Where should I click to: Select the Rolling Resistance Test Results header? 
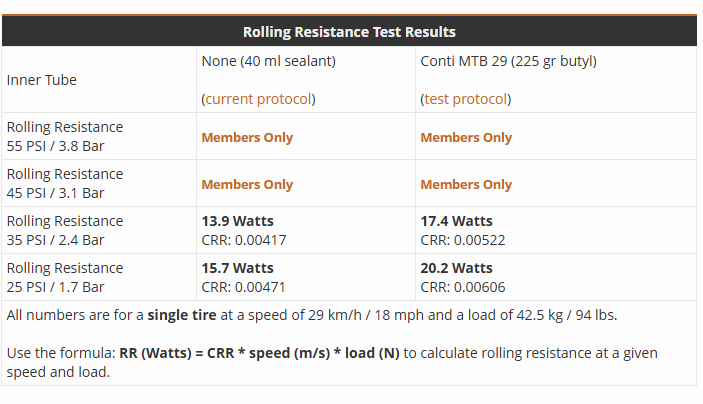349,32
